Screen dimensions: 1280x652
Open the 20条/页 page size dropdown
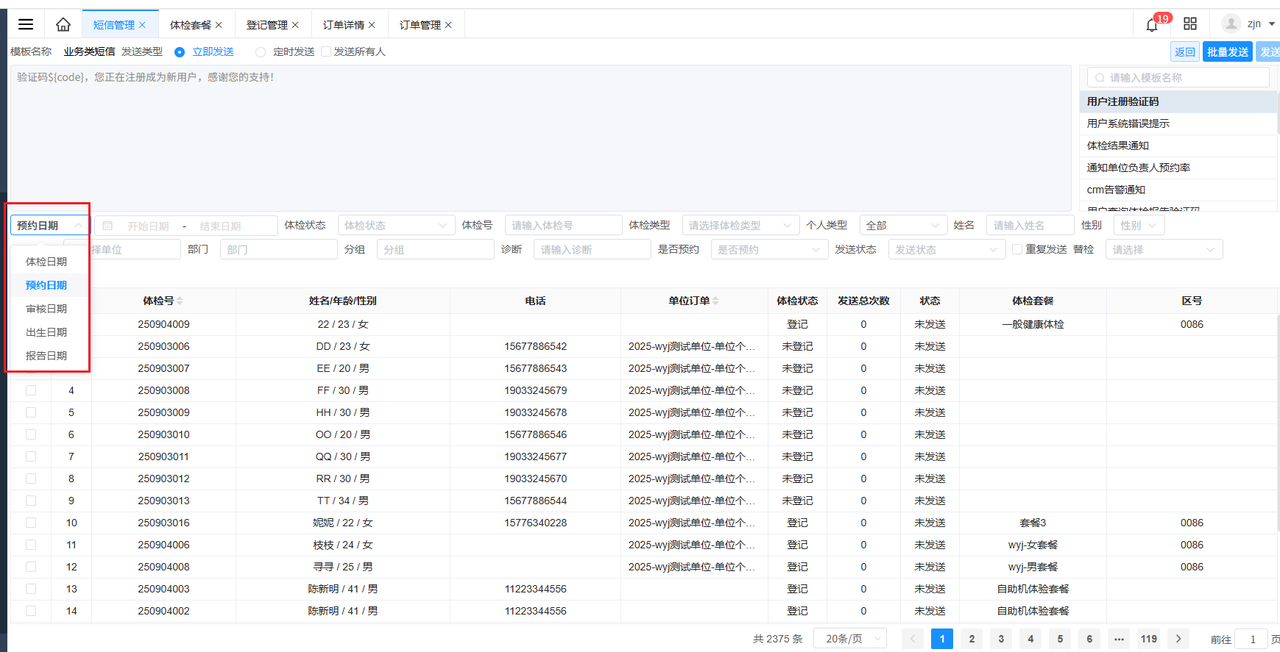click(850, 639)
